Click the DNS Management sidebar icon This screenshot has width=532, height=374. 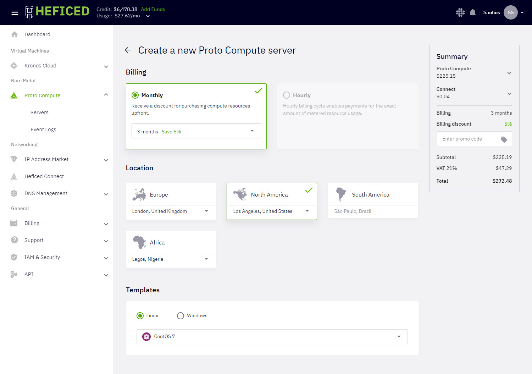coord(14,193)
